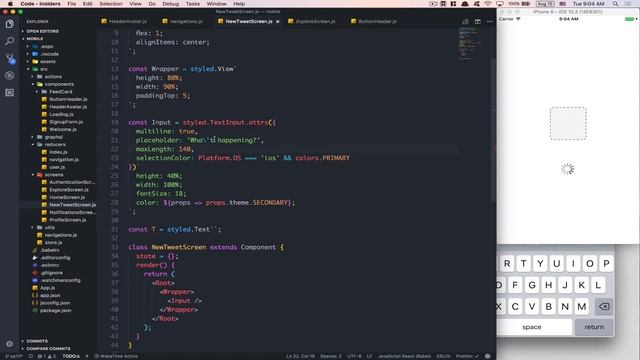
Task: Expand the assets folder
Action: coord(48,61)
